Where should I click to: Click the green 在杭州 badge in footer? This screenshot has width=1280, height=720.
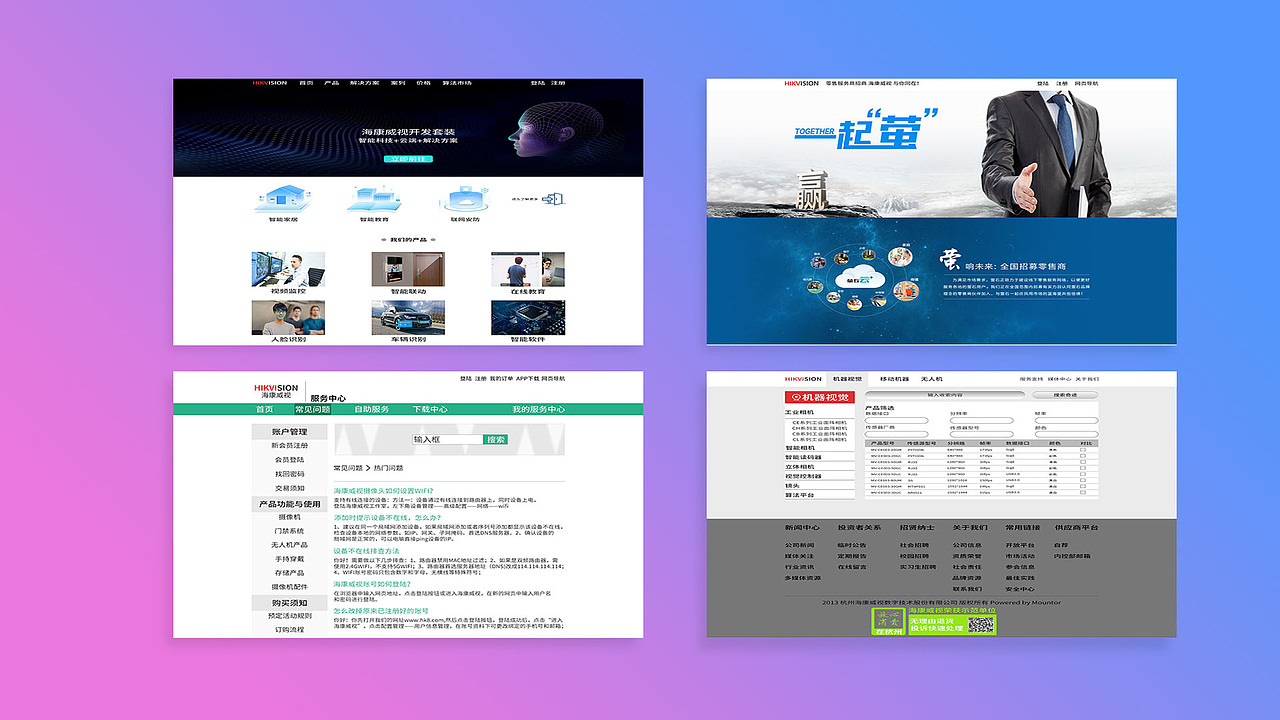tap(889, 621)
